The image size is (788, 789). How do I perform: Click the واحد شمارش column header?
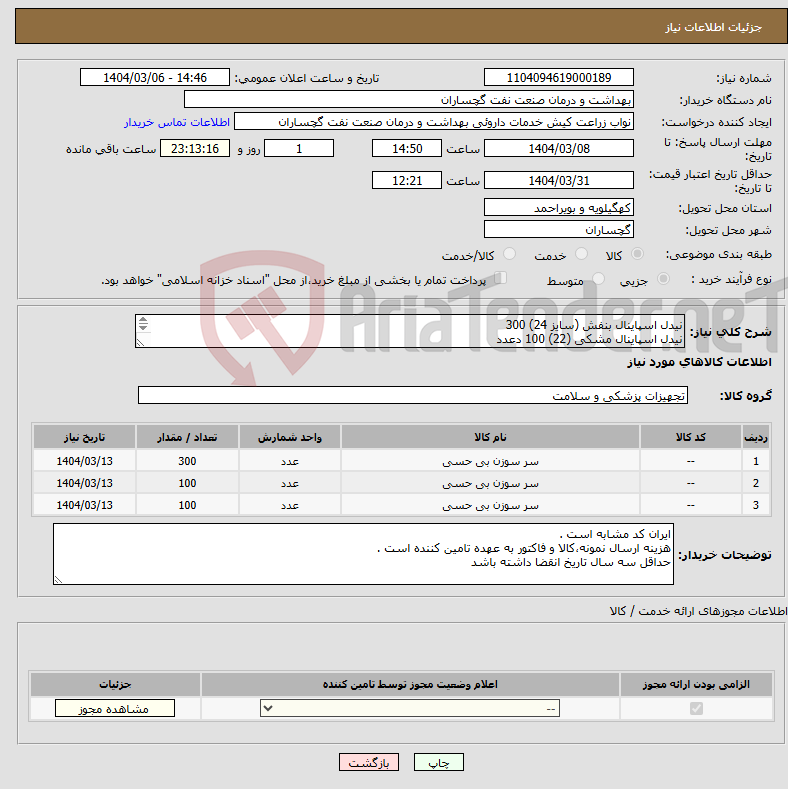pyautogui.click(x=290, y=437)
